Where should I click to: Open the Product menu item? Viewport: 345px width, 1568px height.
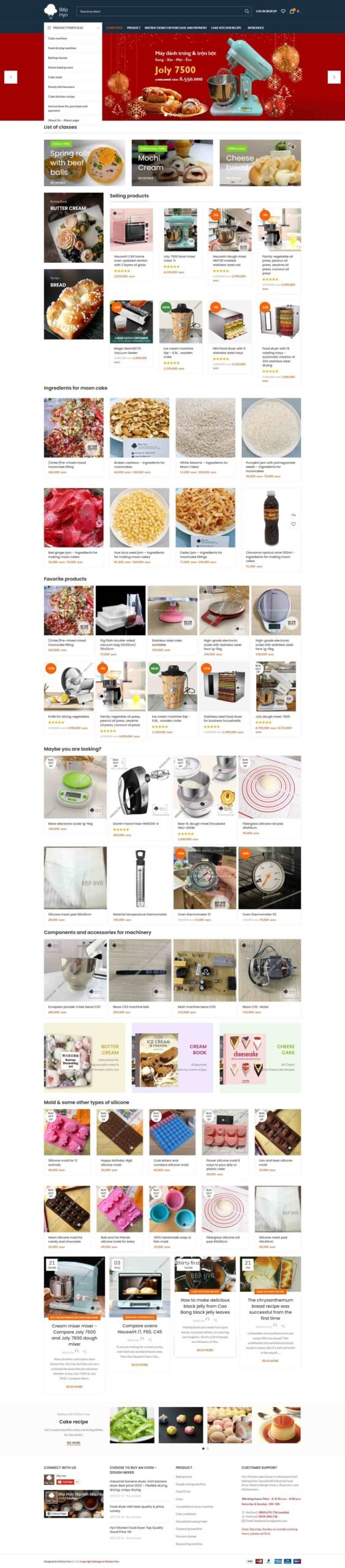134,28
